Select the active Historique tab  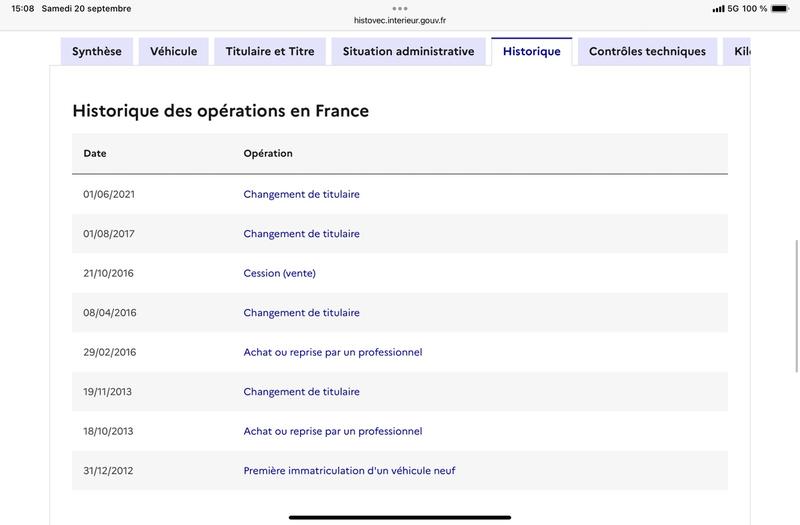point(532,52)
